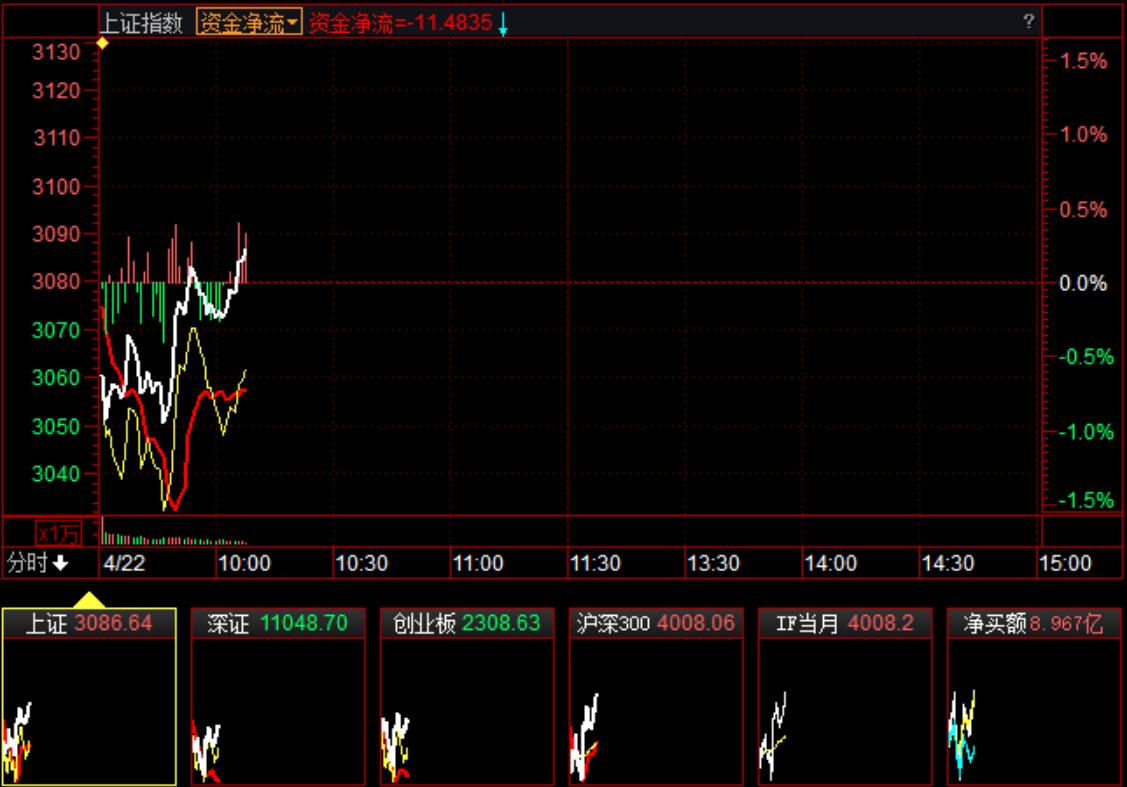Click the 10:30 marker on time axis
Viewport: 1127px width, 787px height.
point(361,564)
